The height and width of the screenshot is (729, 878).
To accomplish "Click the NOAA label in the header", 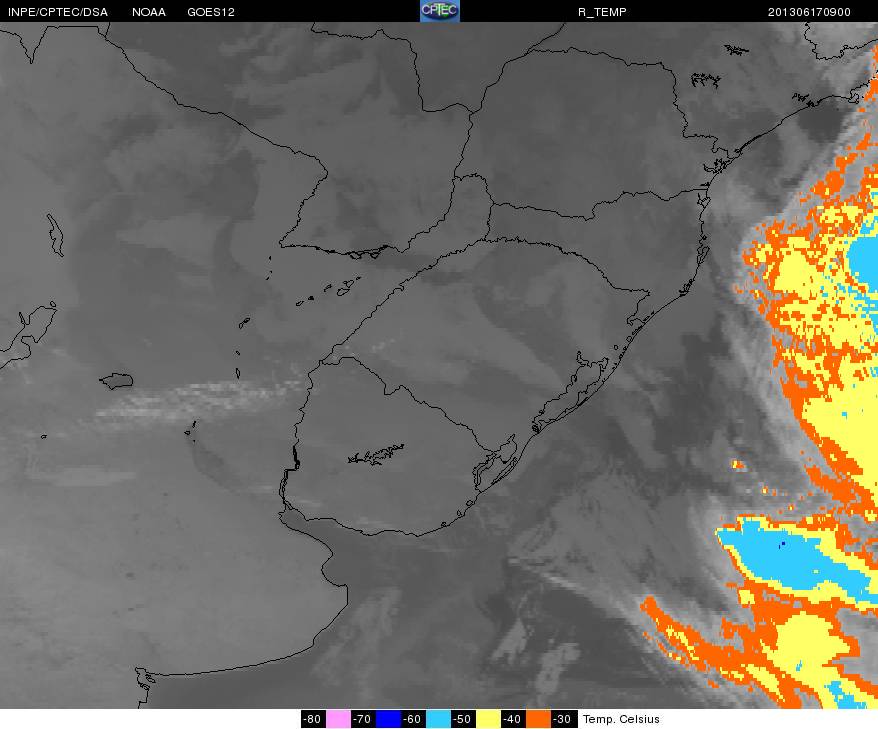I will coord(149,12).
